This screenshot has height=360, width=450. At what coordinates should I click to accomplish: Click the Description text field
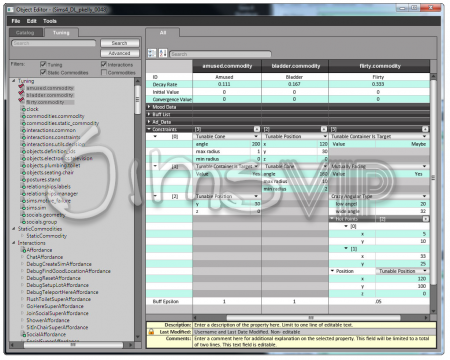(x=315, y=325)
